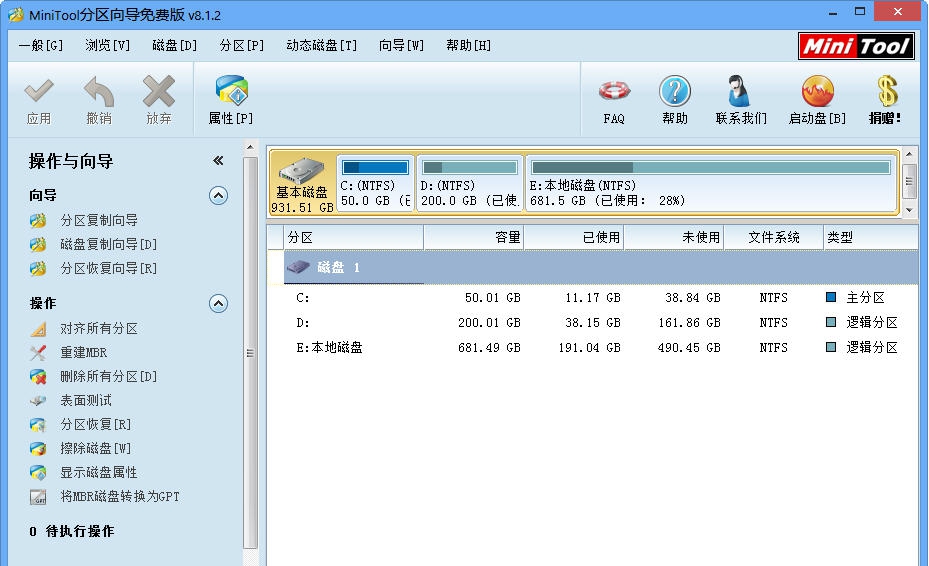Click the 磁盘复制向导[D] link text
This screenshot has width=929, height=566.
point(108,244)
